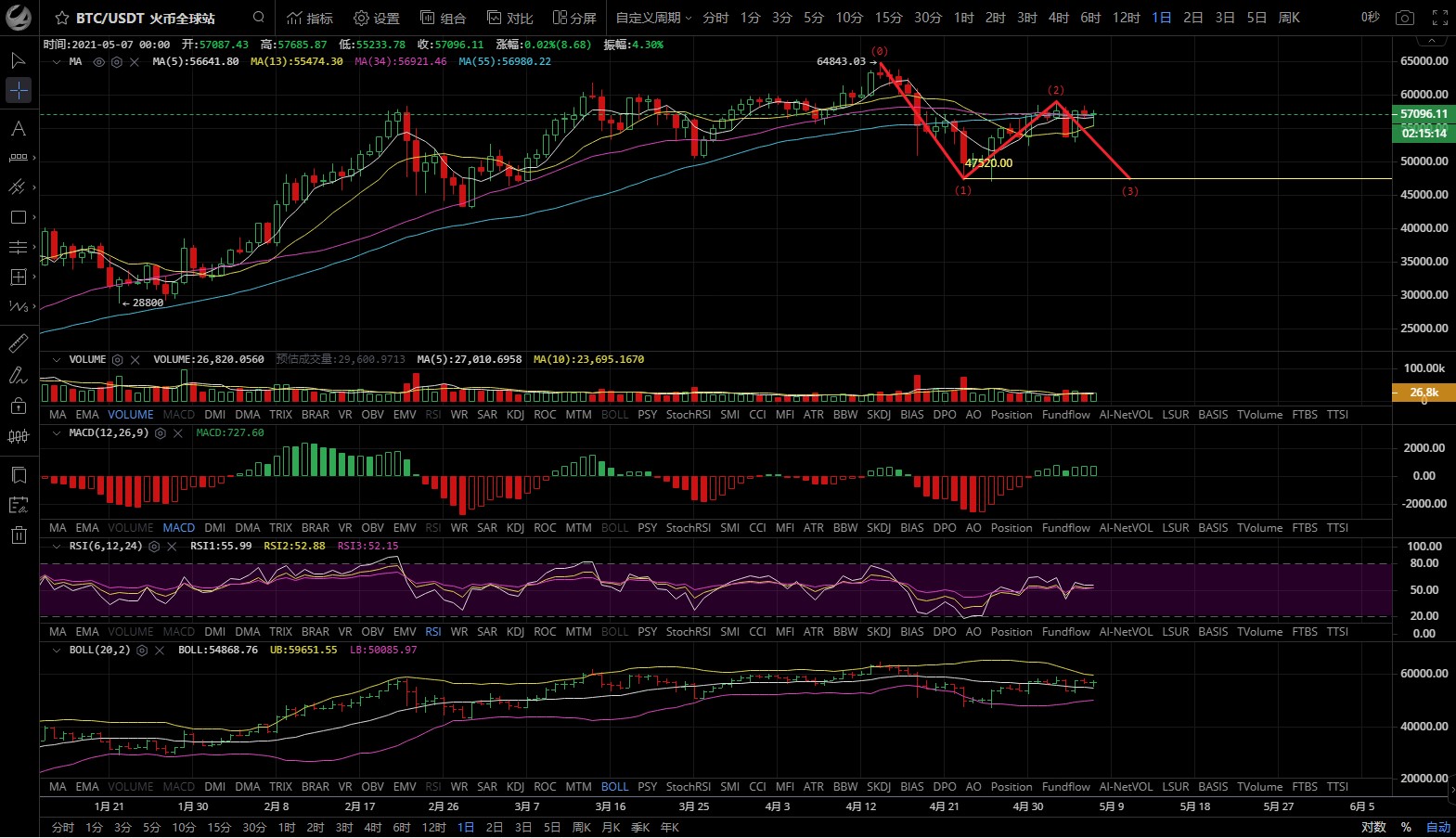Toggle the lock drawings icon
This screenshot has width=1456, height=838.
(18, 406)
